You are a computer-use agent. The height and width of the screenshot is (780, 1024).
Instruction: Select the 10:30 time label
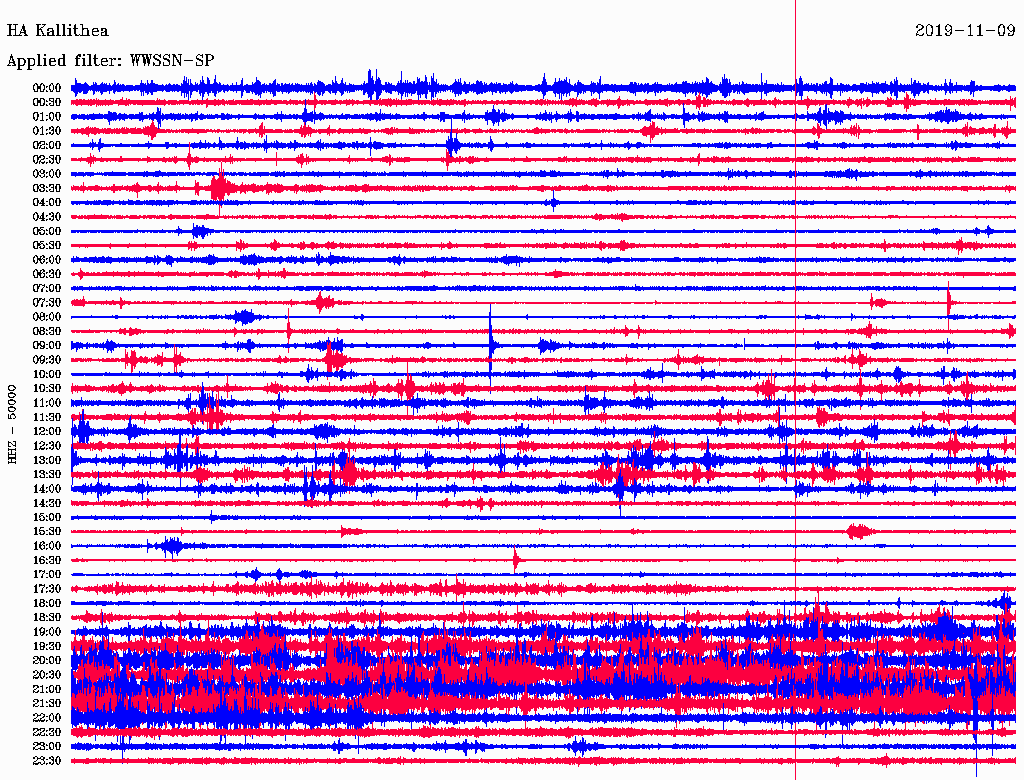47,389
